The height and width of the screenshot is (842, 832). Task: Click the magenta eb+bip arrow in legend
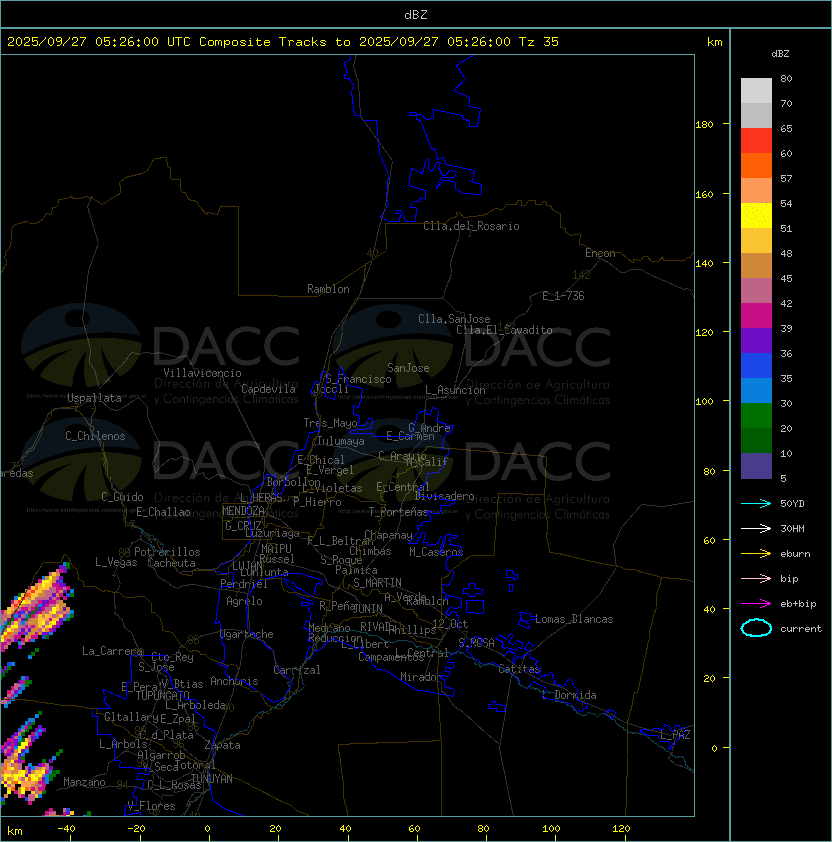pyautogui.click(x=756, y=604)
